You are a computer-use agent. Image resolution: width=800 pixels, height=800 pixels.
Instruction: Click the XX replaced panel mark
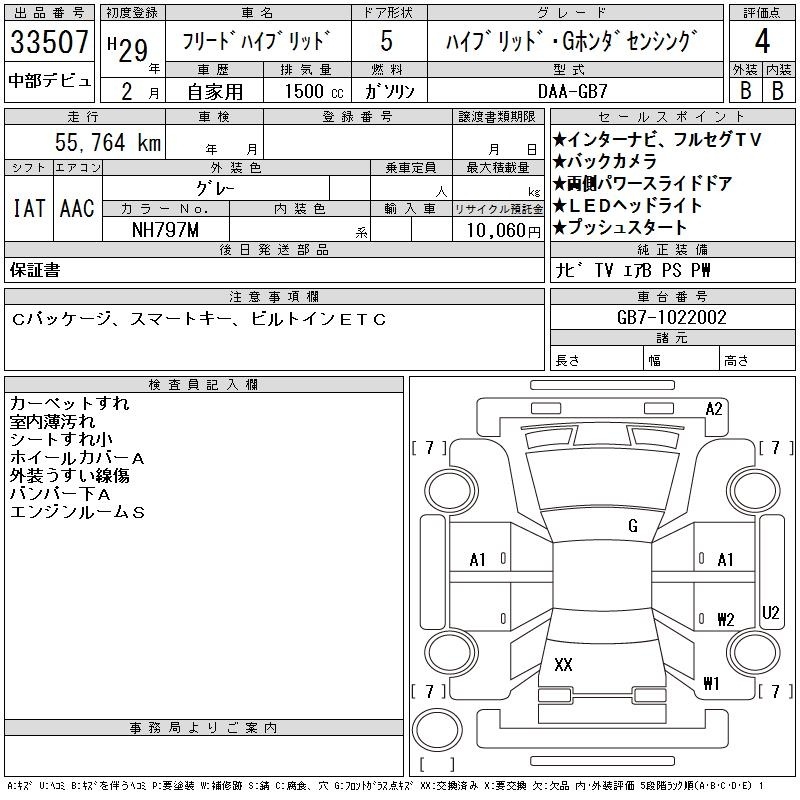tap(563, 665)
